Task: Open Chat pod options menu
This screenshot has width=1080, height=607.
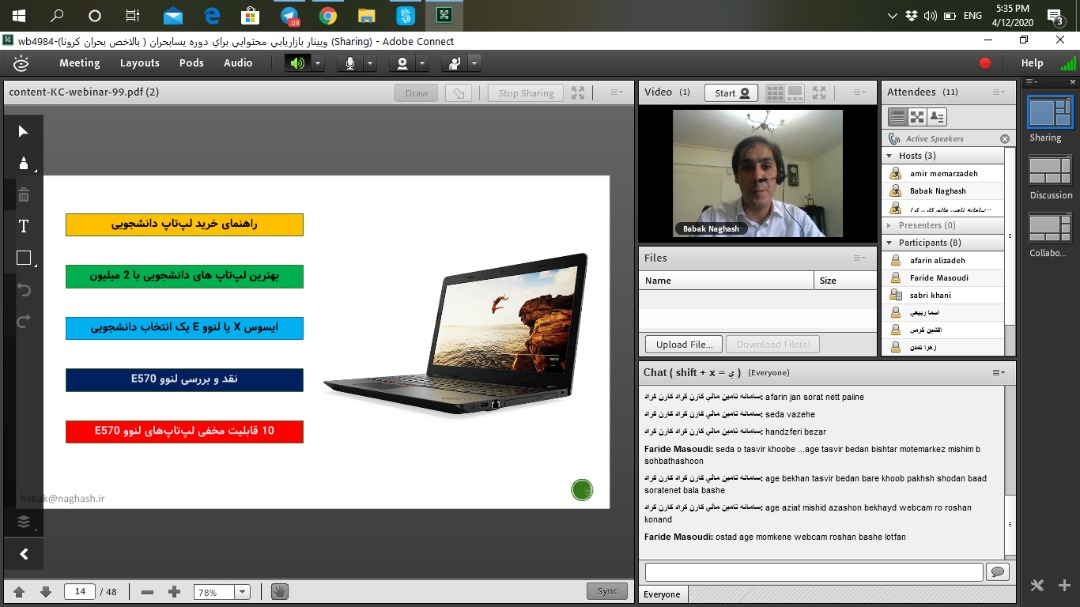Action: pos(999,373)
